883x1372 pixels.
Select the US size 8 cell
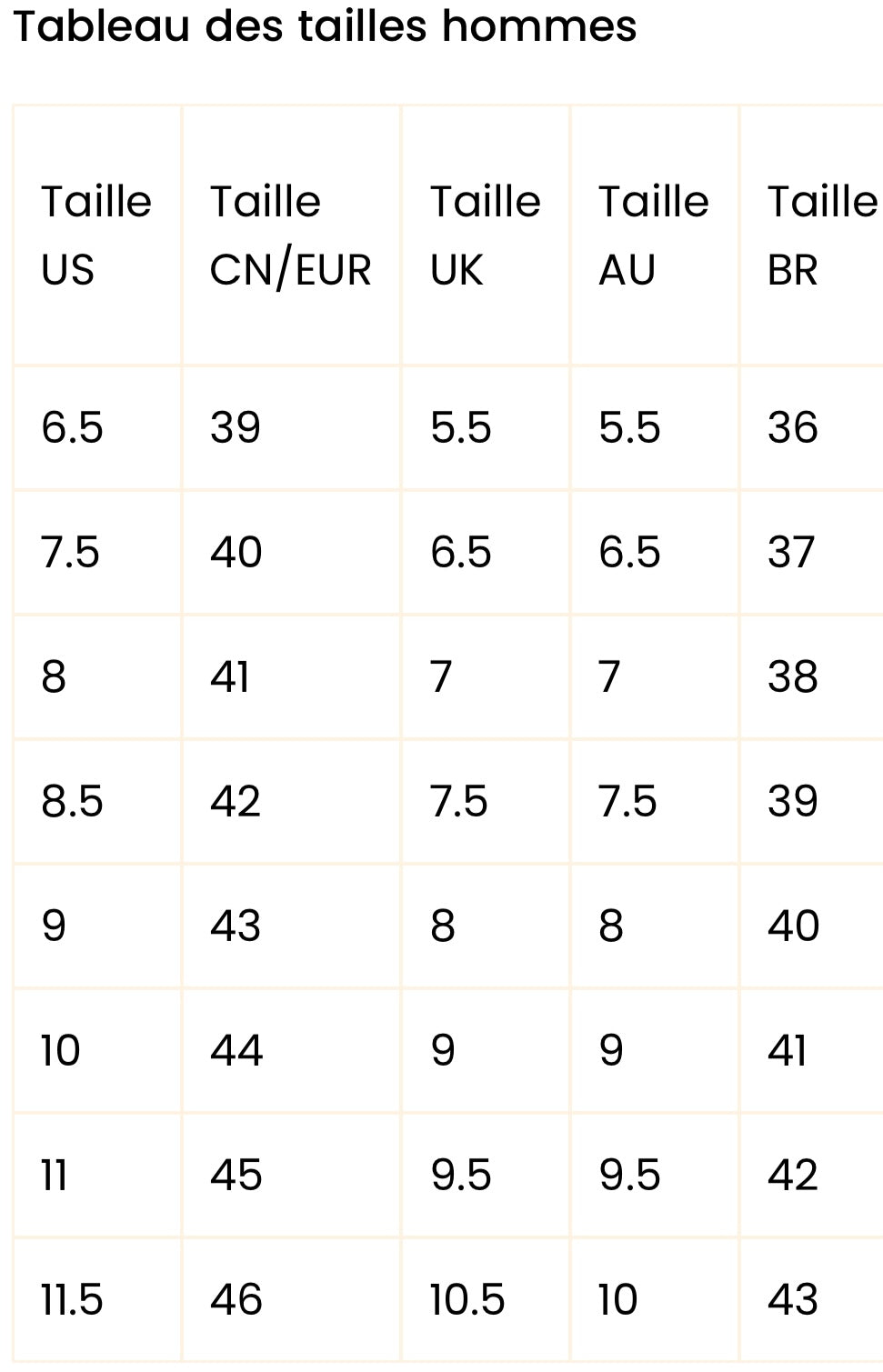[97, 676]
